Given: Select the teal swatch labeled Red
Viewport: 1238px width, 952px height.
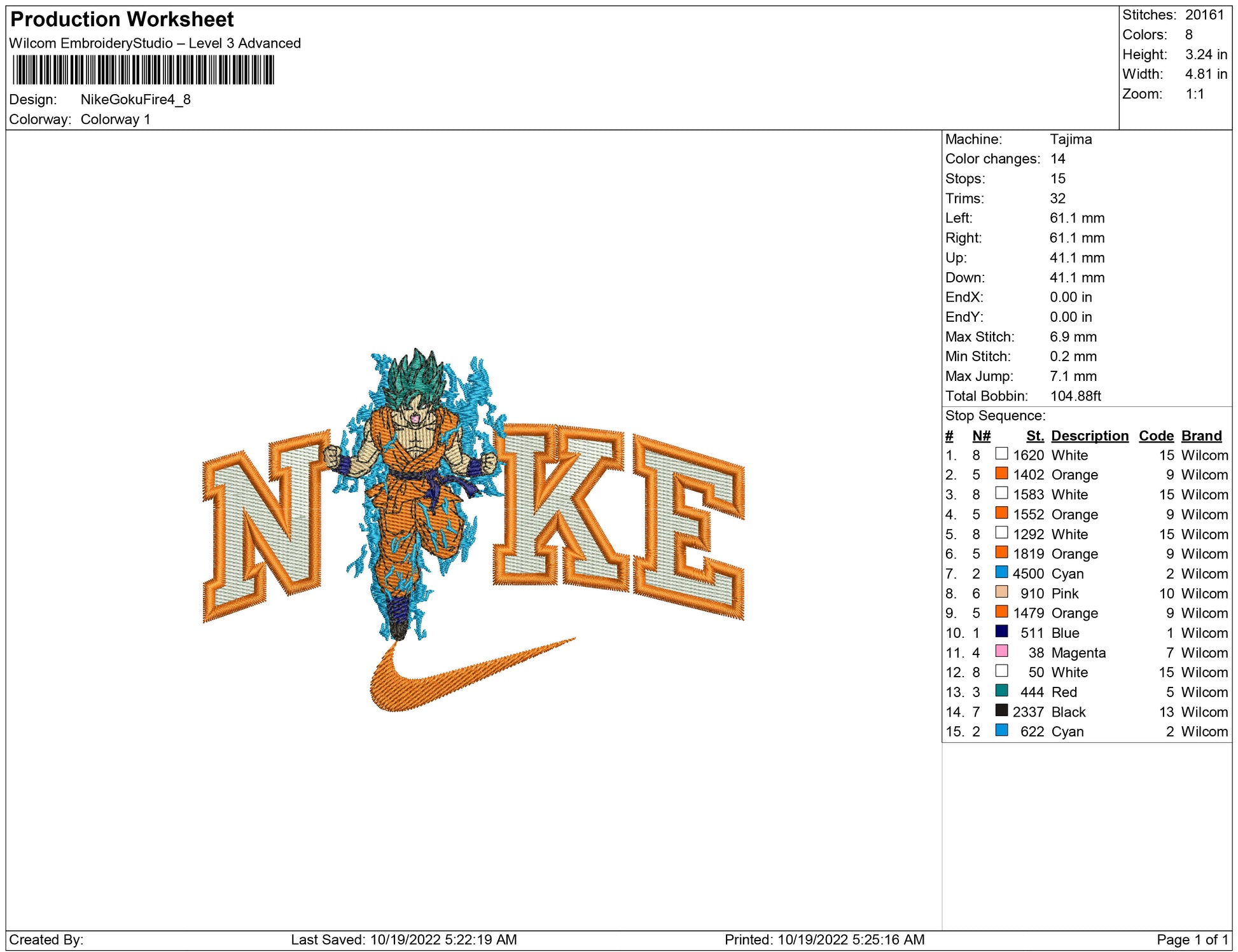Looking at the screenshot, I should click(1001, 690).
